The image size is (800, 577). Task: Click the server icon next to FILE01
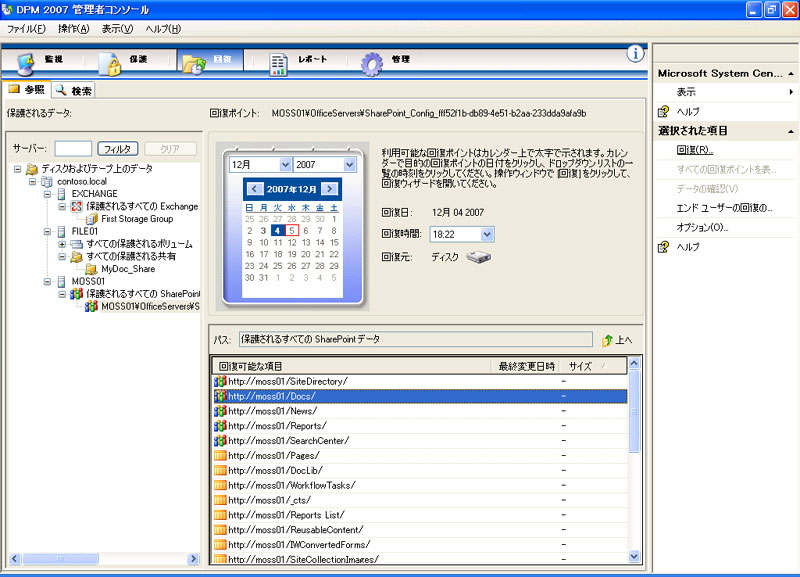62,232
